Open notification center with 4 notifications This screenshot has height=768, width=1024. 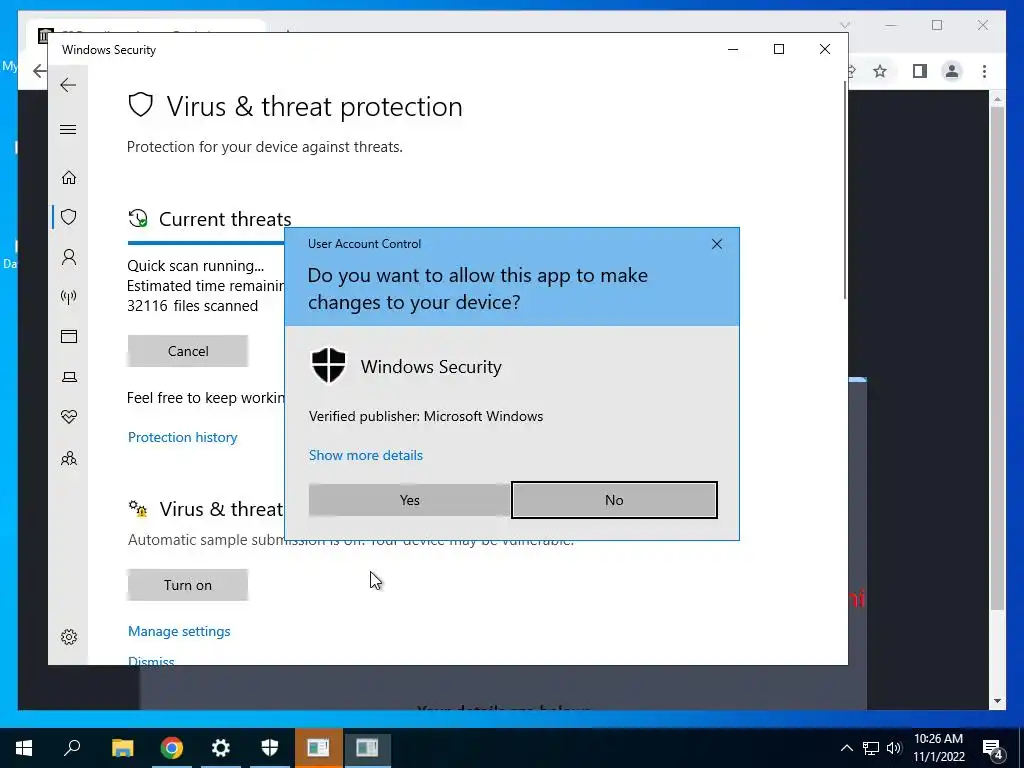tap(993, 749)
